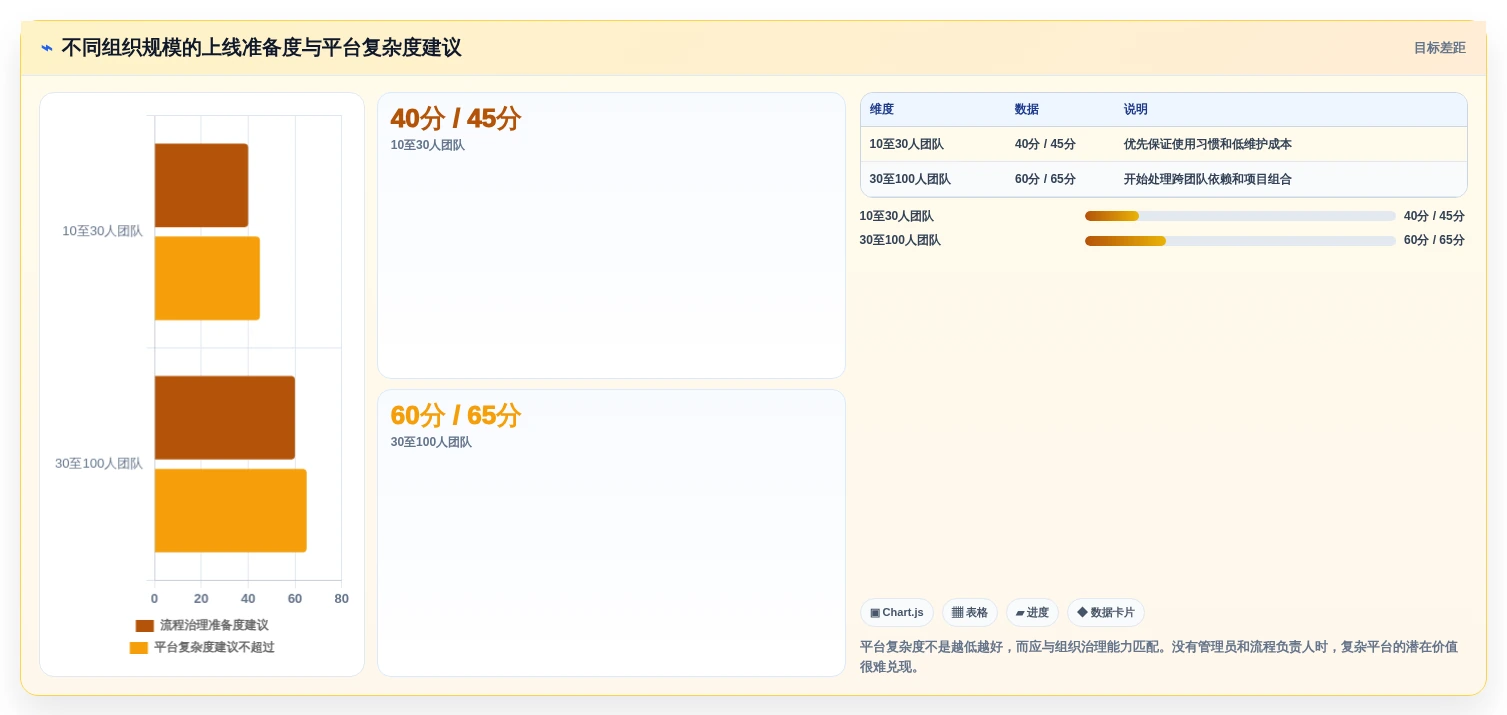Click the 30至100人团队 chart axis label
The image size is (1507, 715).
(x=99, y=464)
